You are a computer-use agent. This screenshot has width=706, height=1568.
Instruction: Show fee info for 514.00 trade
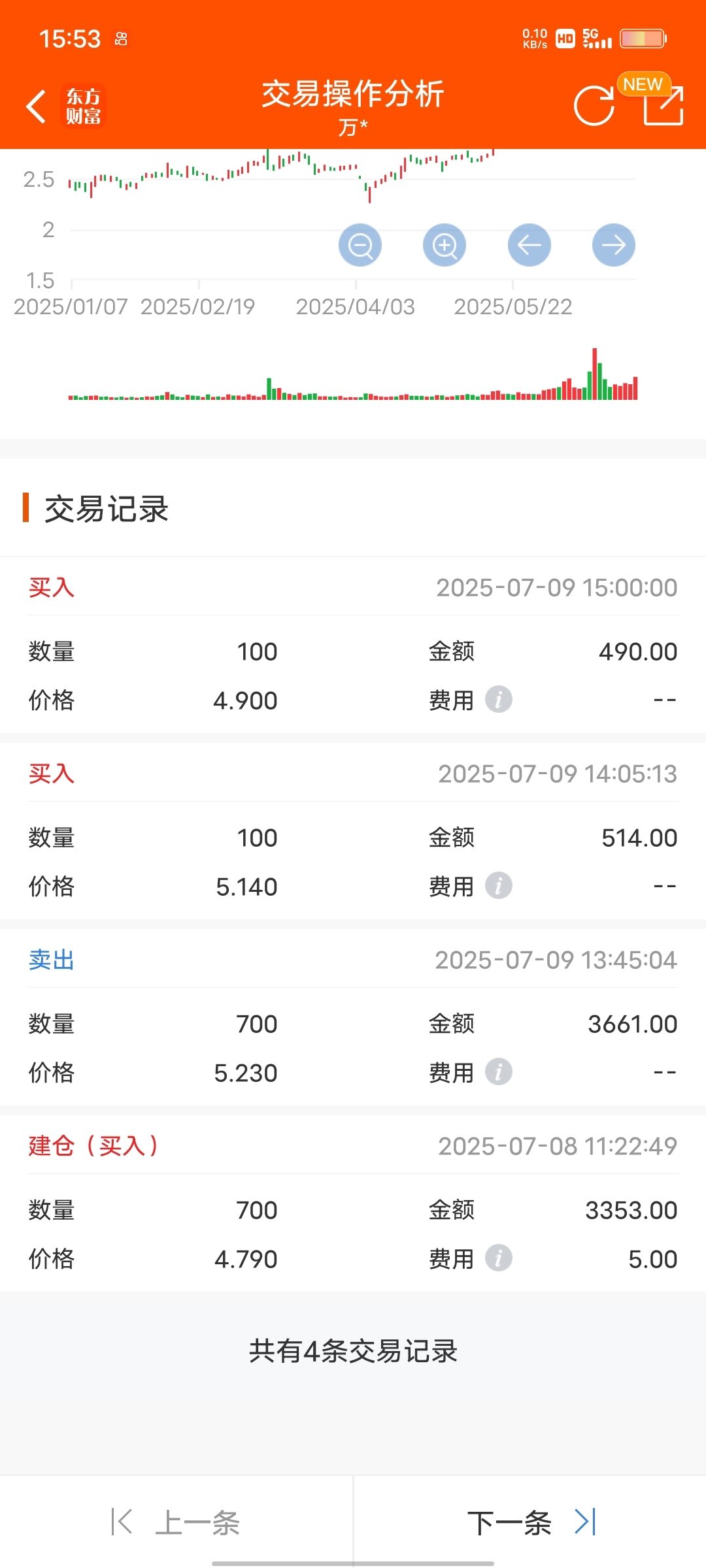[499, 886]
